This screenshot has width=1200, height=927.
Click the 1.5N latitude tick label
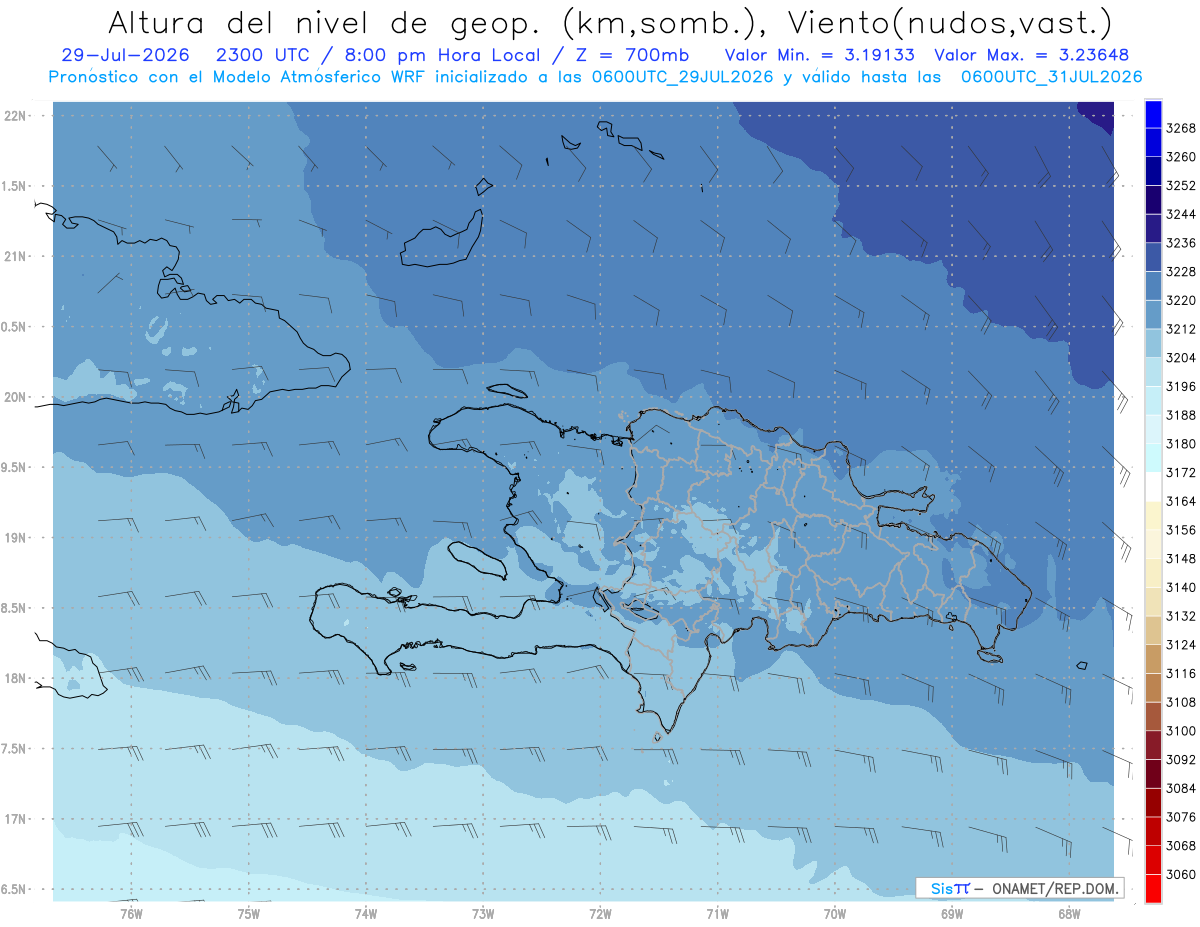[13, 186]
